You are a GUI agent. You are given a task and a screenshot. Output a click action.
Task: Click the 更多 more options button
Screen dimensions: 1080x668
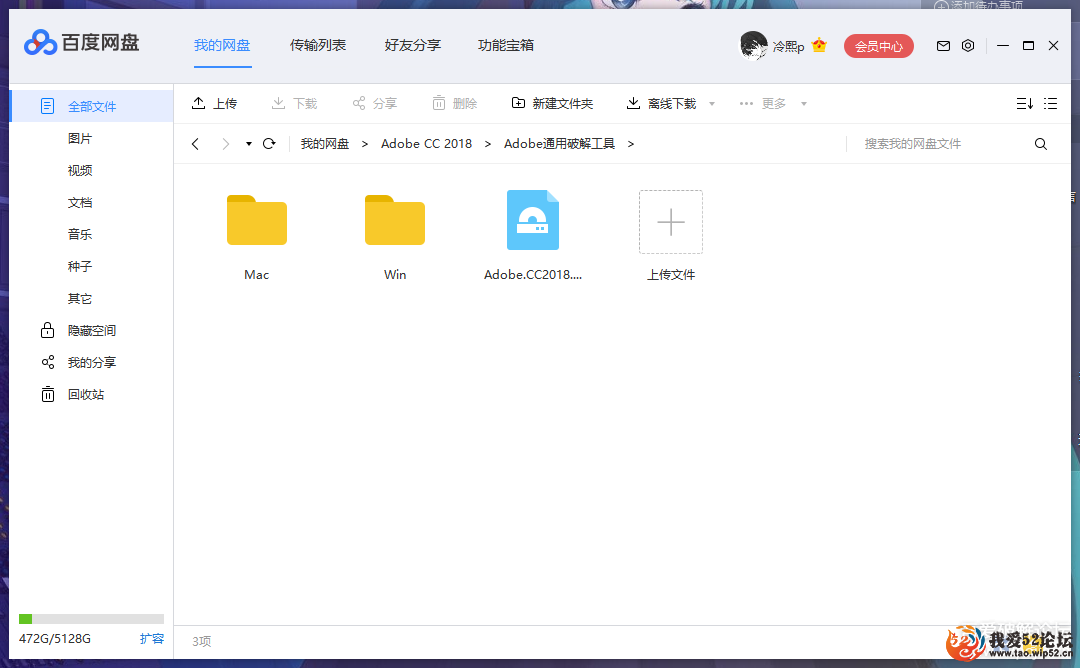coord(762,103)
